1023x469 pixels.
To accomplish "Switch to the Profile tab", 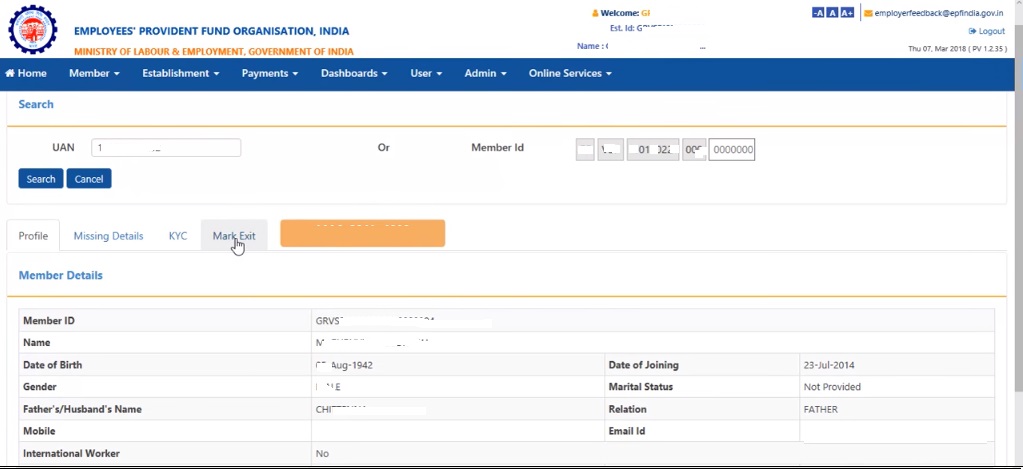I will 33,236.
